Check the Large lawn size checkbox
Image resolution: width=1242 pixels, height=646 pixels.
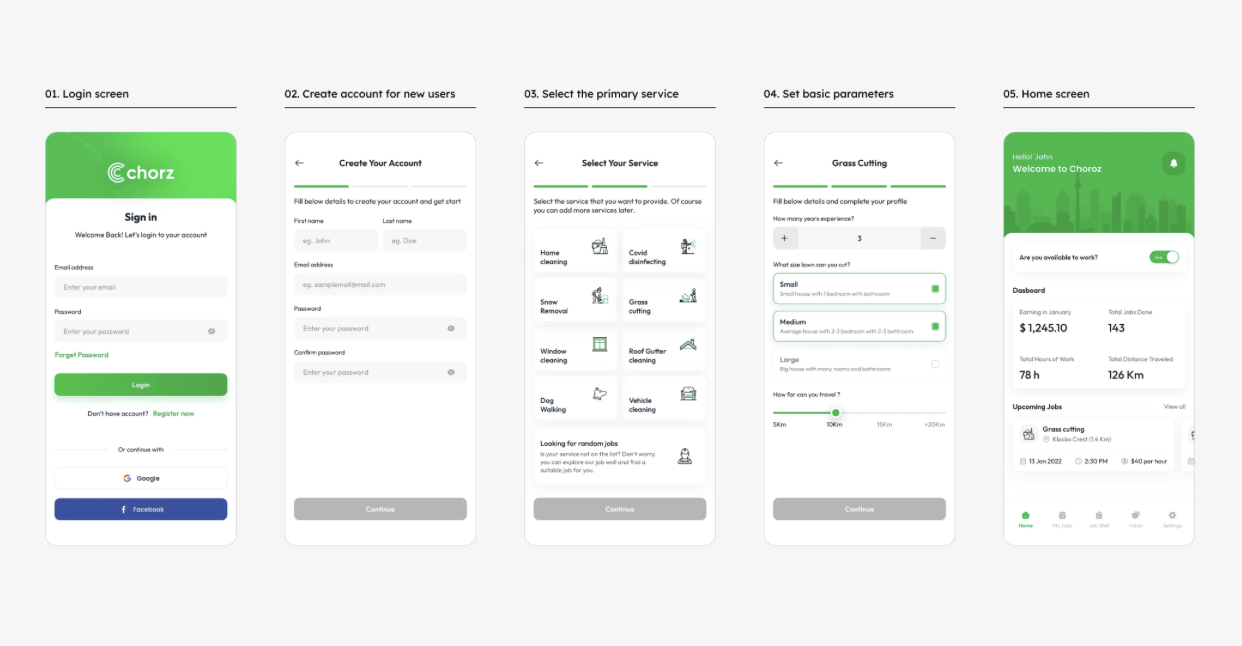coord(935,364)
